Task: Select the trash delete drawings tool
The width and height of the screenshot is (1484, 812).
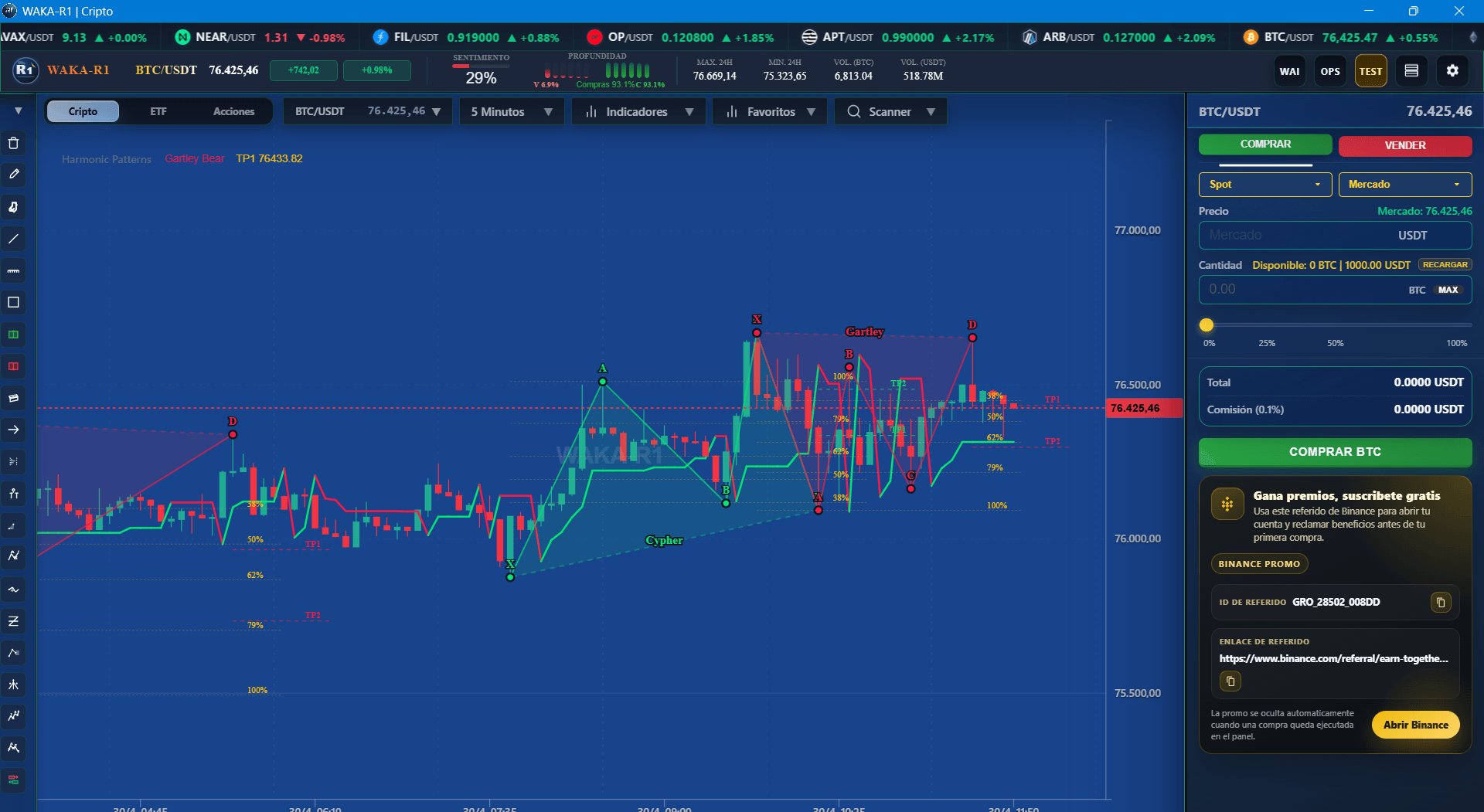Action: tap(13, 143)
